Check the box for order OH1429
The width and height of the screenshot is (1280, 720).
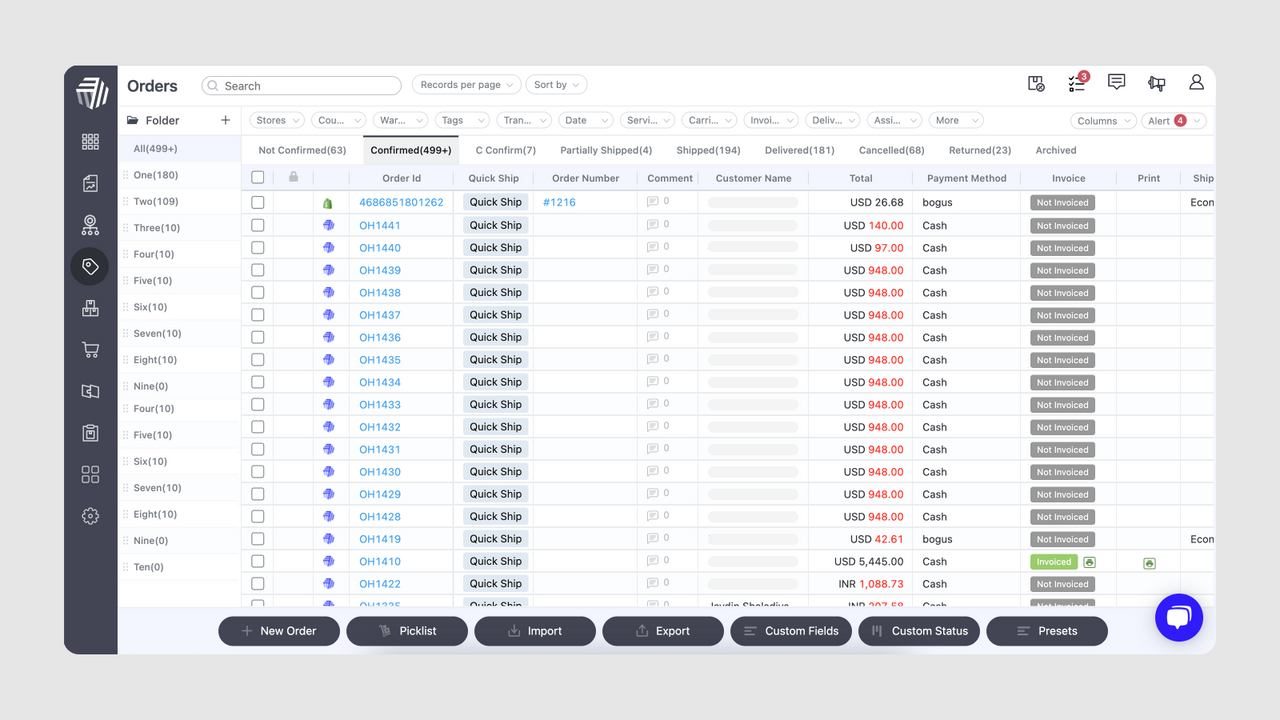click(x=258, y=494)
